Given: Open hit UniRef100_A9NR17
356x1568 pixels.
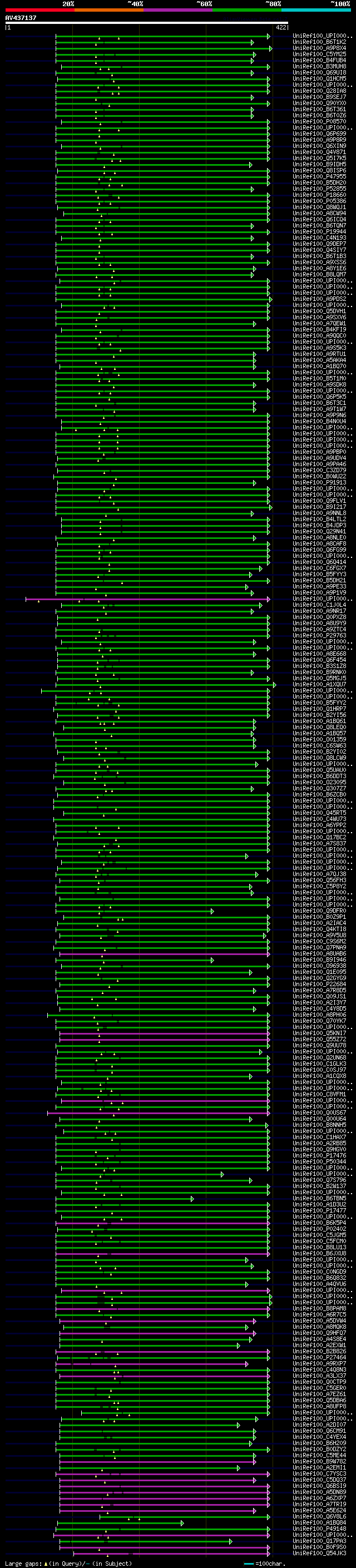Looking at the screenshot, I should click(319, 611).
